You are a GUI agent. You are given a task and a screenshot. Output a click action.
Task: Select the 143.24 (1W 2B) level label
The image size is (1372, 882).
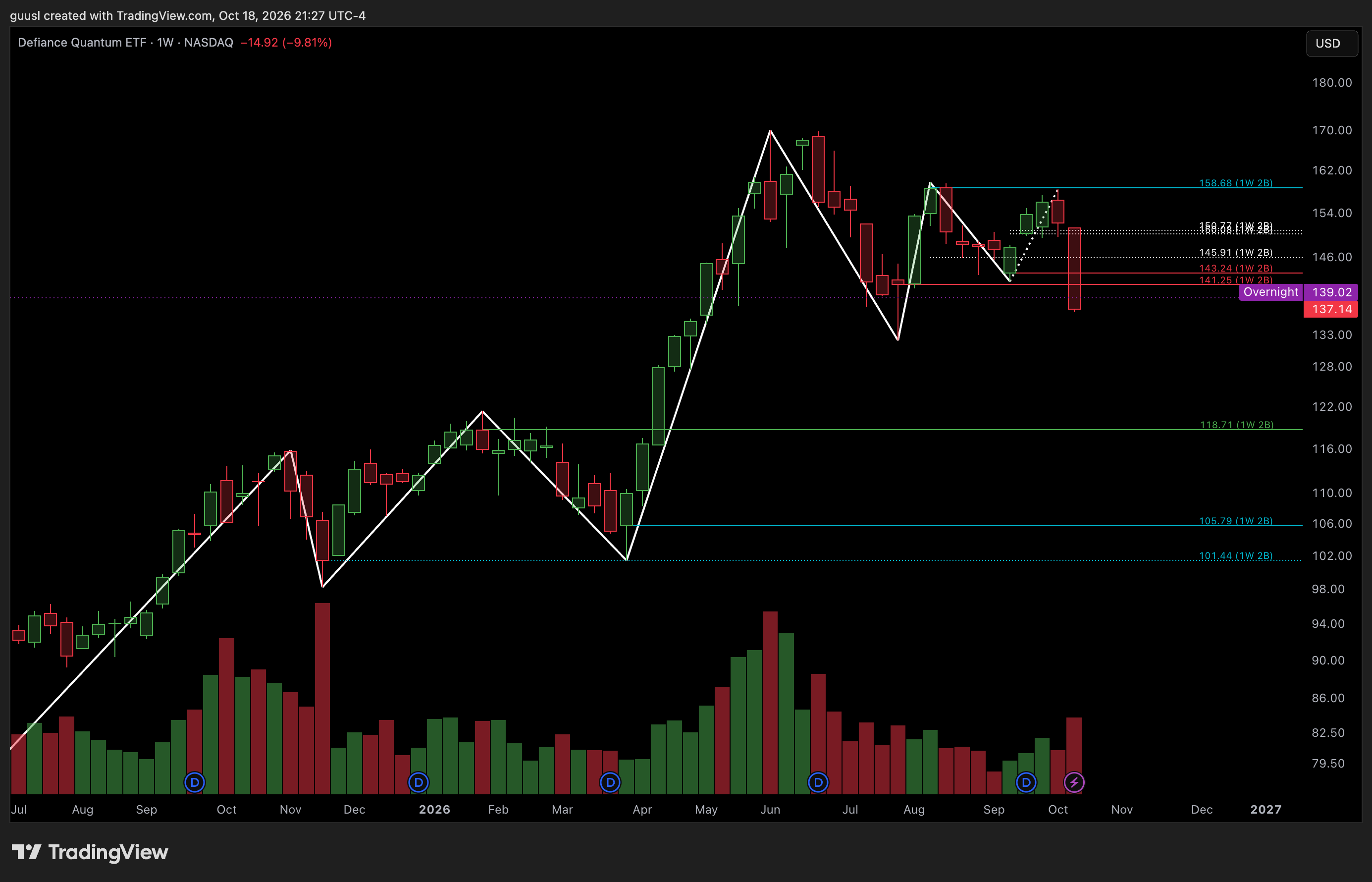1236,268
